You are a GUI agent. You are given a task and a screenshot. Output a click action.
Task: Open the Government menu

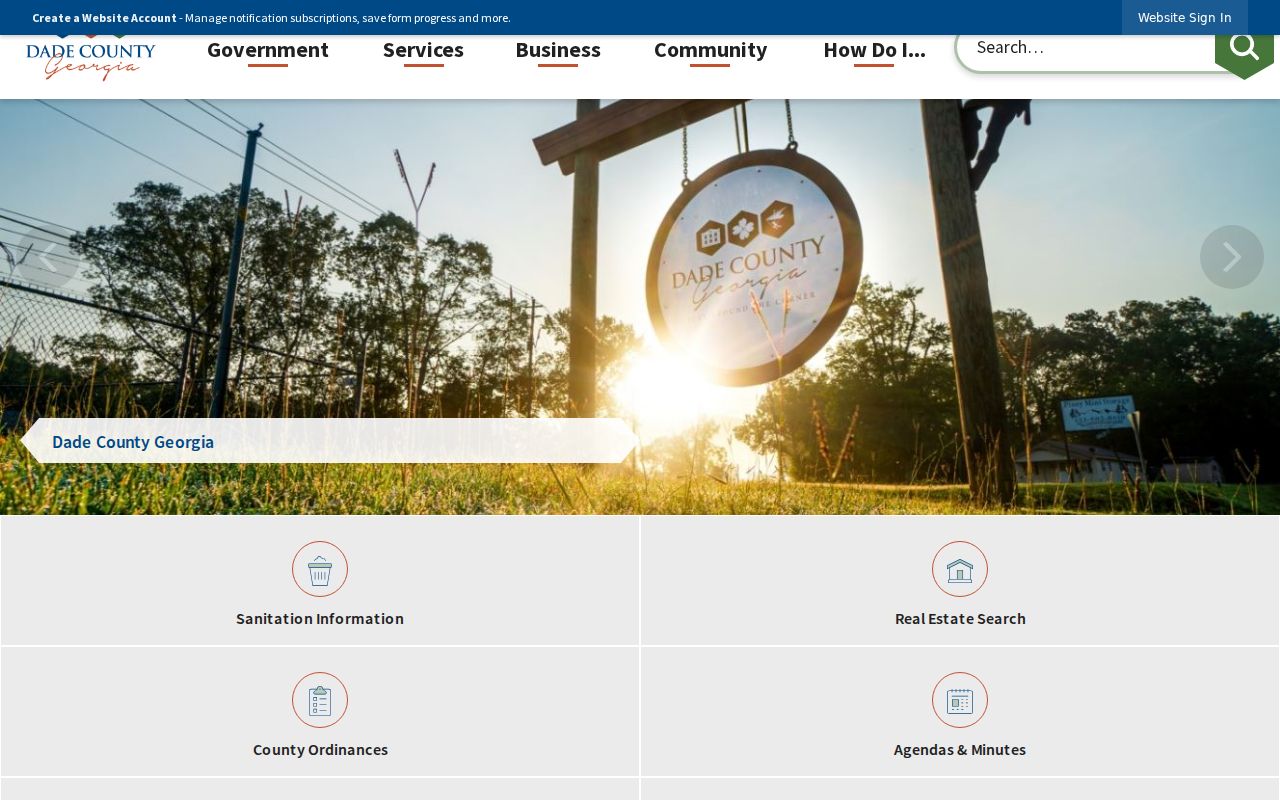point(268,50)
